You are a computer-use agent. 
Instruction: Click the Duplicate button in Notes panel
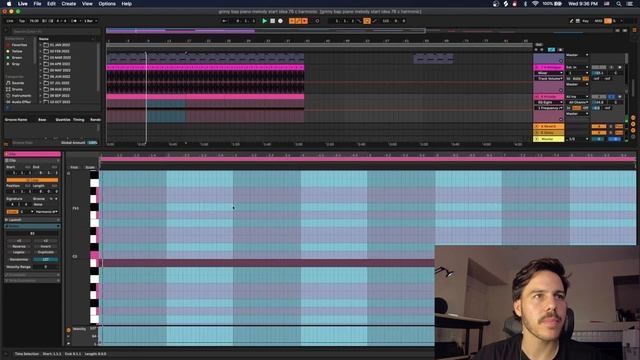45,252
